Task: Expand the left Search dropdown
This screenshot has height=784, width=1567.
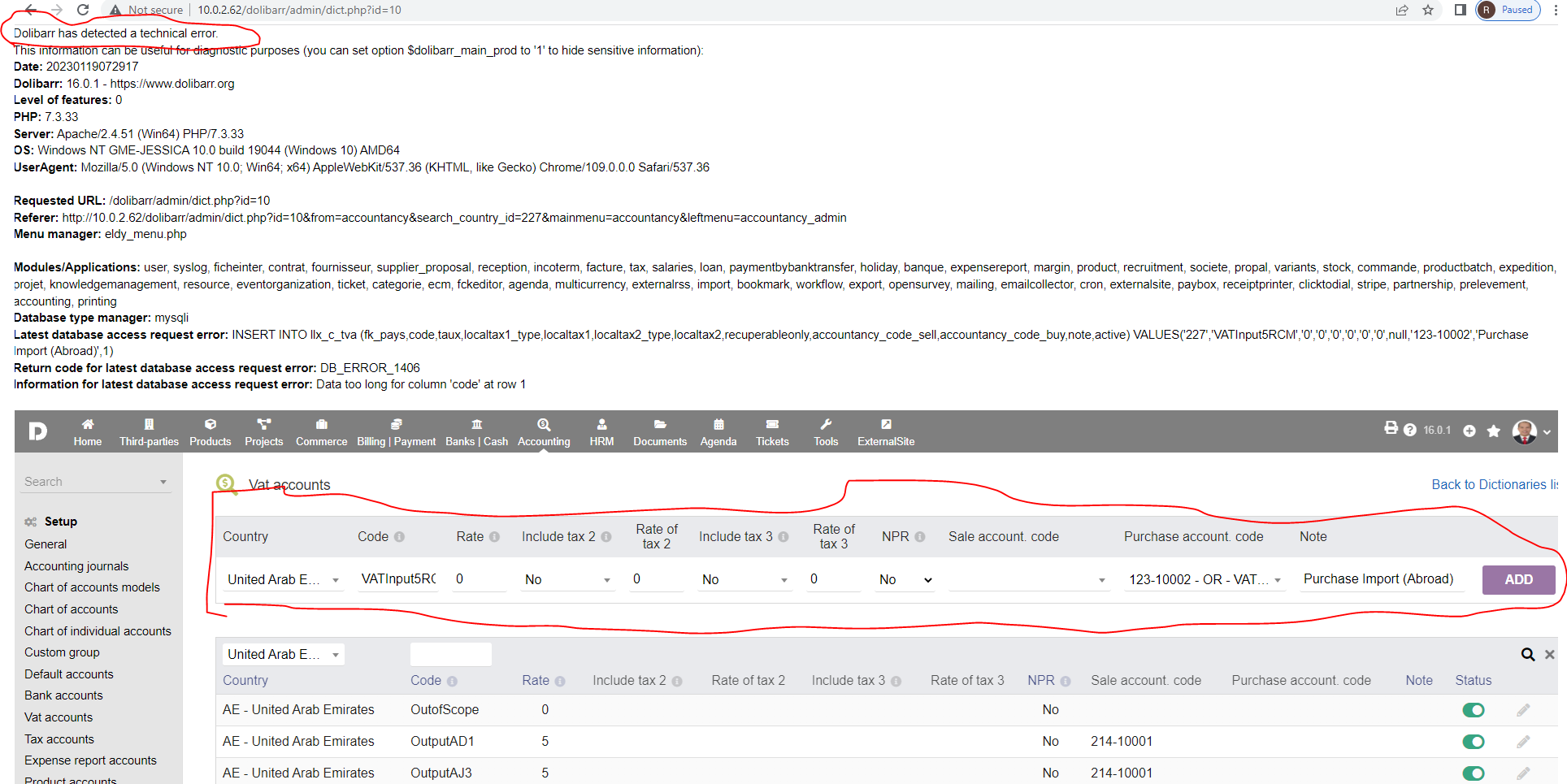Action: point(96,482)
